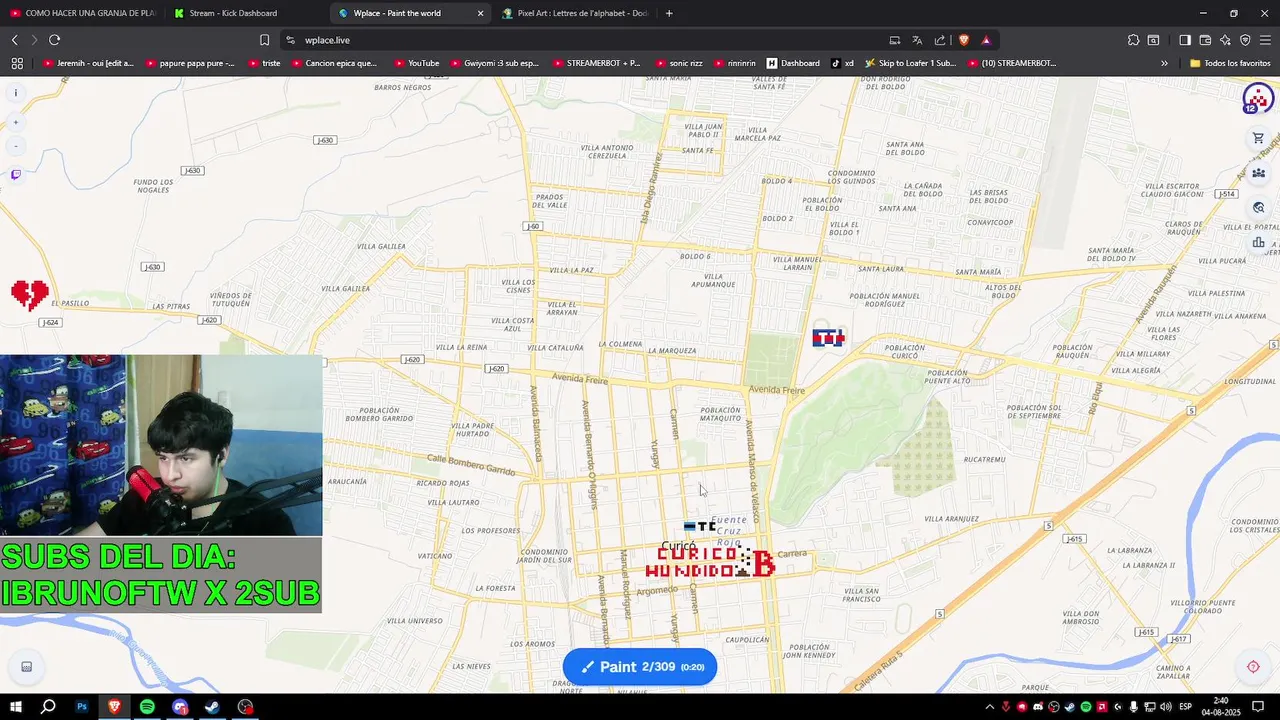
Task: Open the volume control in tray
Action: click(x=1166, y=707)
